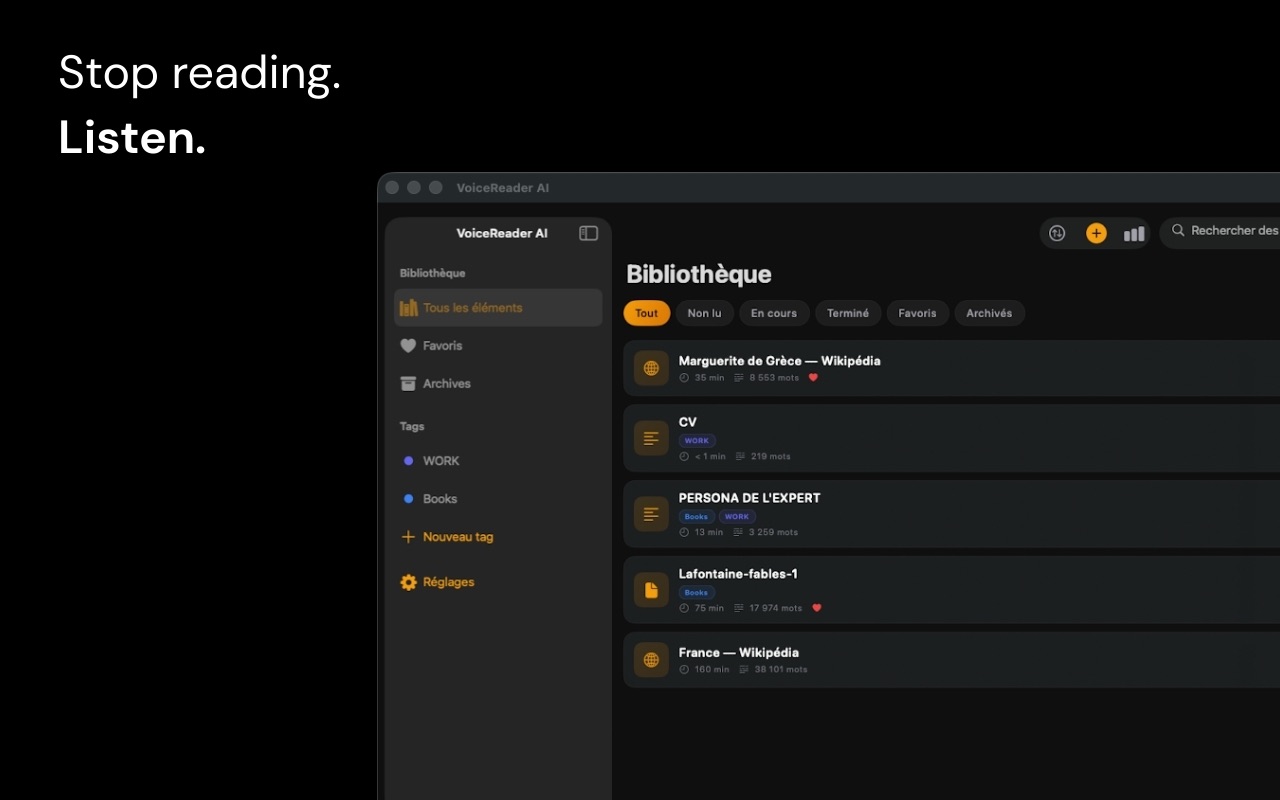The height and width of the screenshot is (800, 1280).
Task: Click 3 259 mots word count
Action: click(773, 533)
